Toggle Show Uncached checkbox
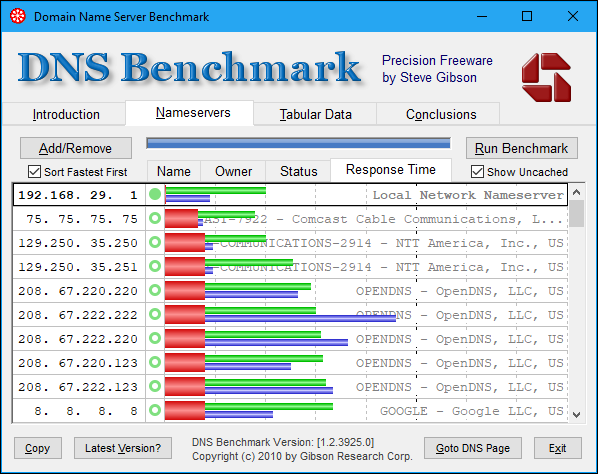Image resolution: width=598 pixels, height=474 pixels. click(x=477, y=172)
